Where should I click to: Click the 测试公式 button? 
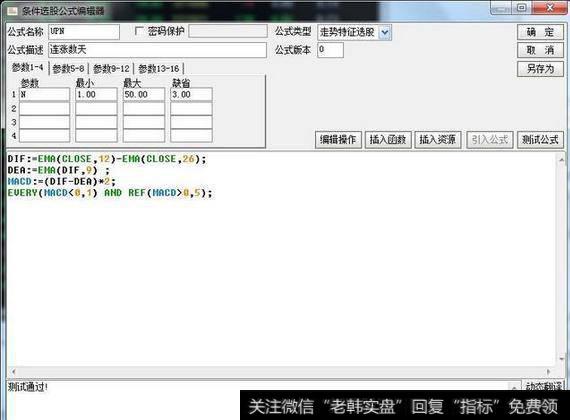point(540,140)
